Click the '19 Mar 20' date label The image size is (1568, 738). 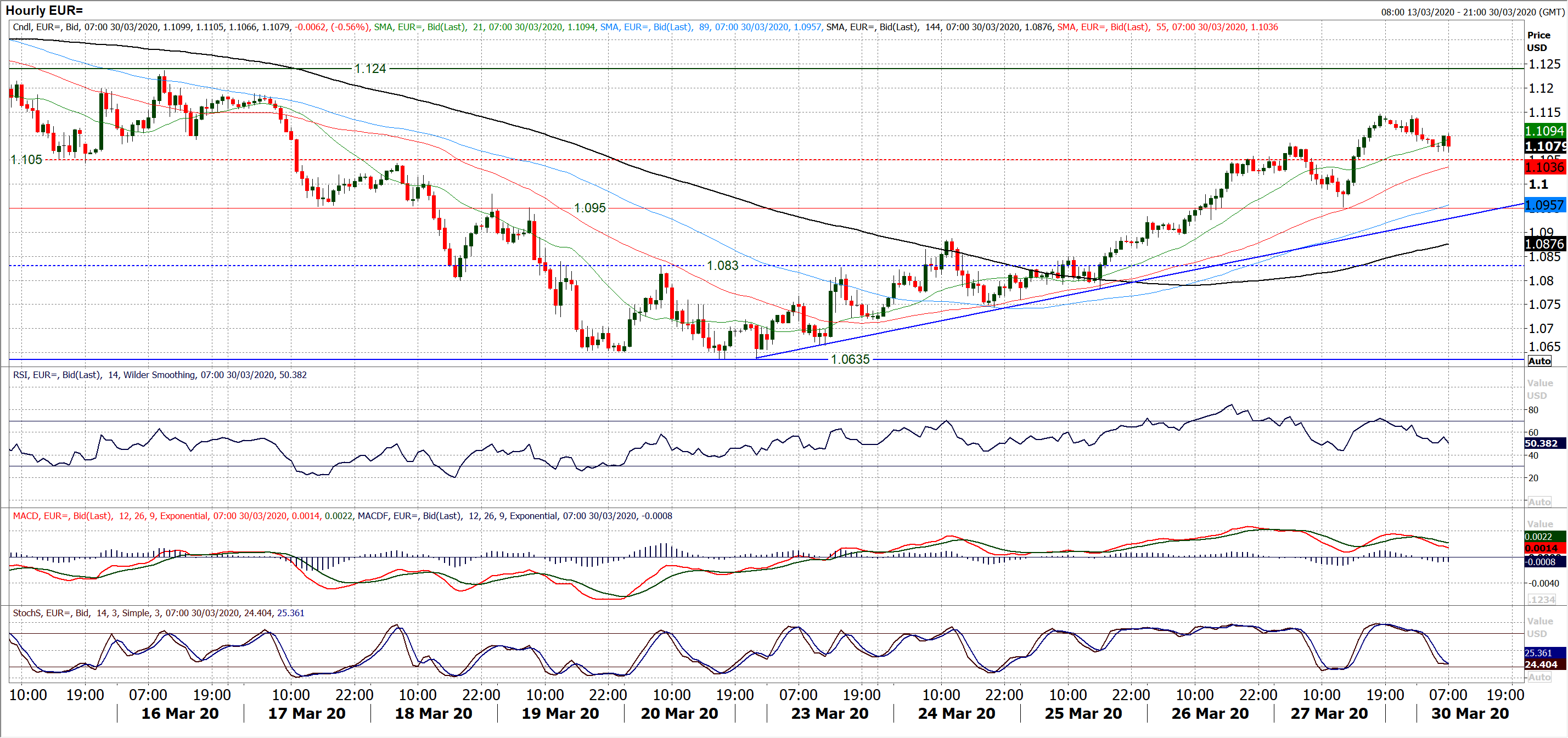560,714
